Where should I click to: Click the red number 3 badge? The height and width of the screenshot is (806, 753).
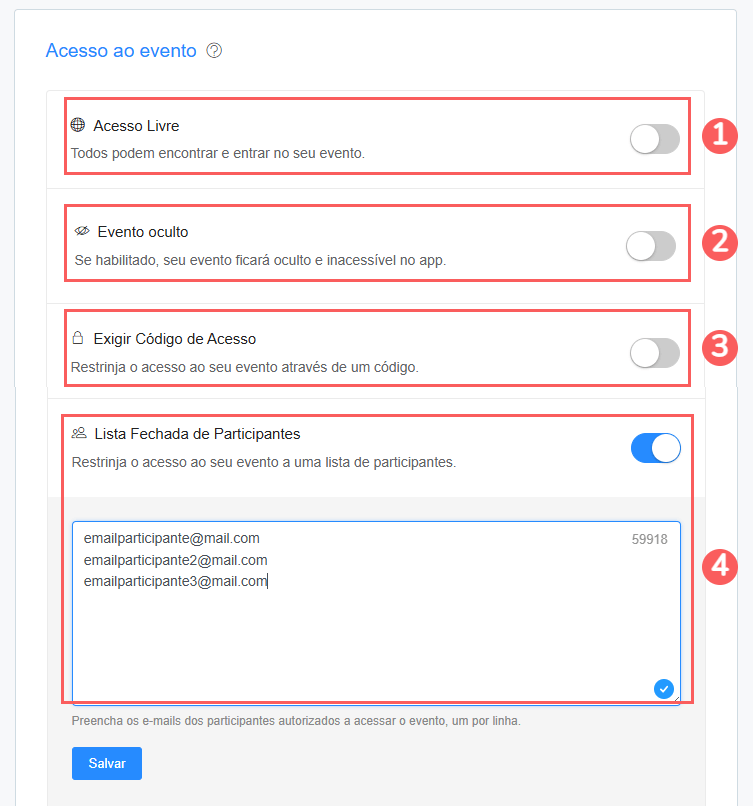coord(719,347)
